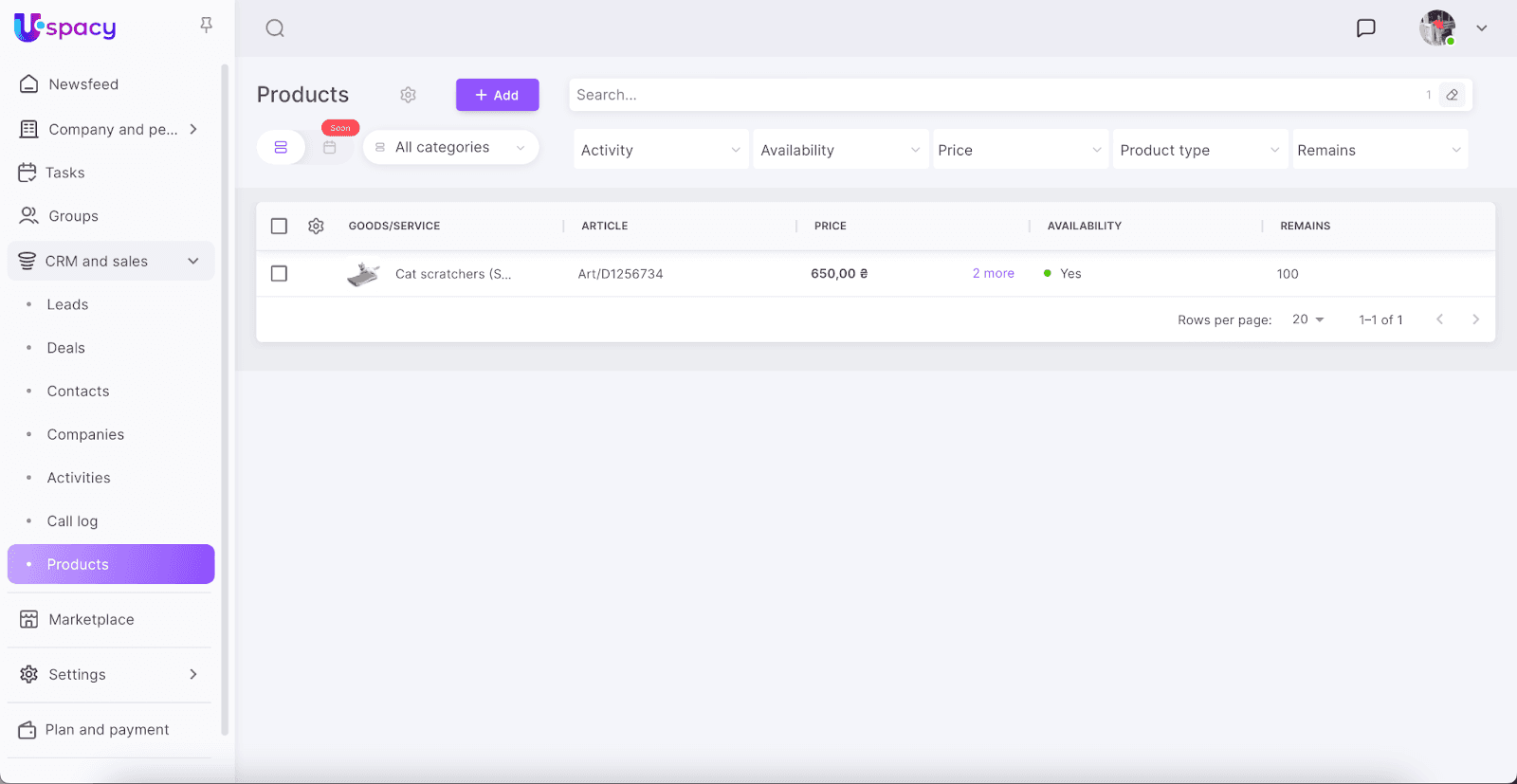Change rows per page from 20
Screen dimensions: 1517x784
click(x=1307, y=319)
